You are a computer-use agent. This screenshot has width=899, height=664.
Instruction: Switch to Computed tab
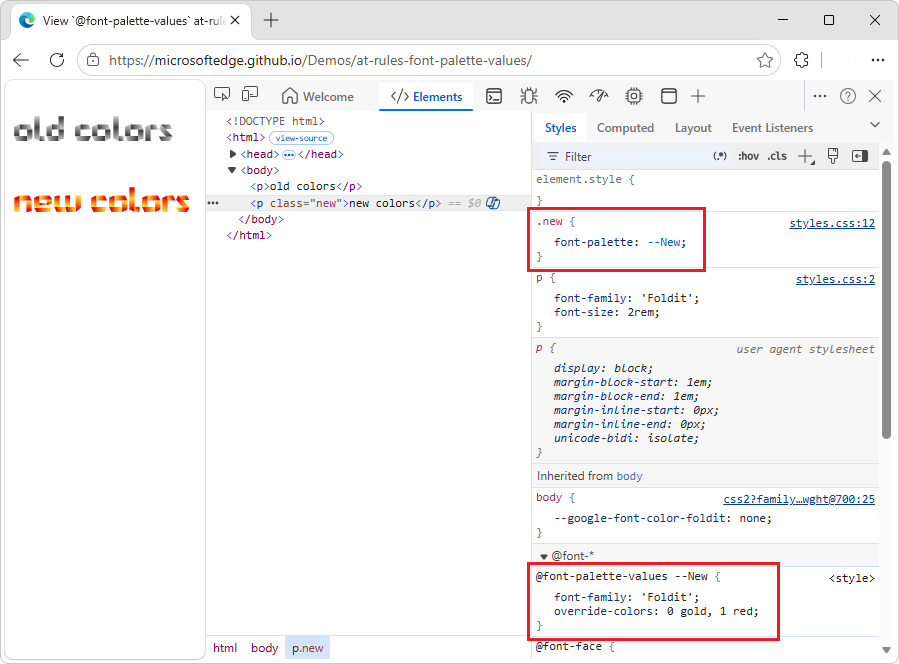click(625, 128)
